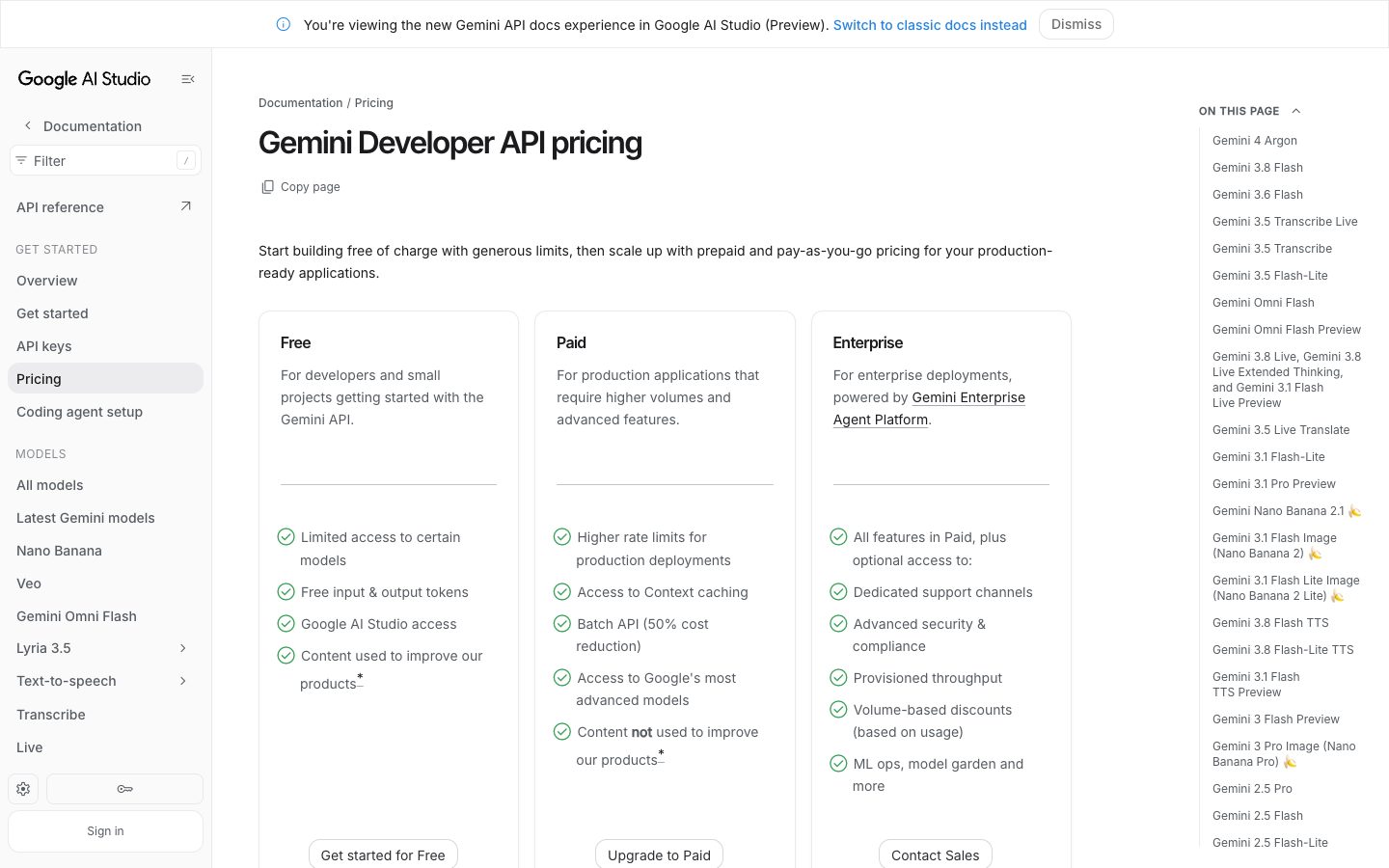The width and height of the screenshot is (1389, 868).
Task: Jump to Gemini 3.5 Live Translate
Action: (1280, 430)
